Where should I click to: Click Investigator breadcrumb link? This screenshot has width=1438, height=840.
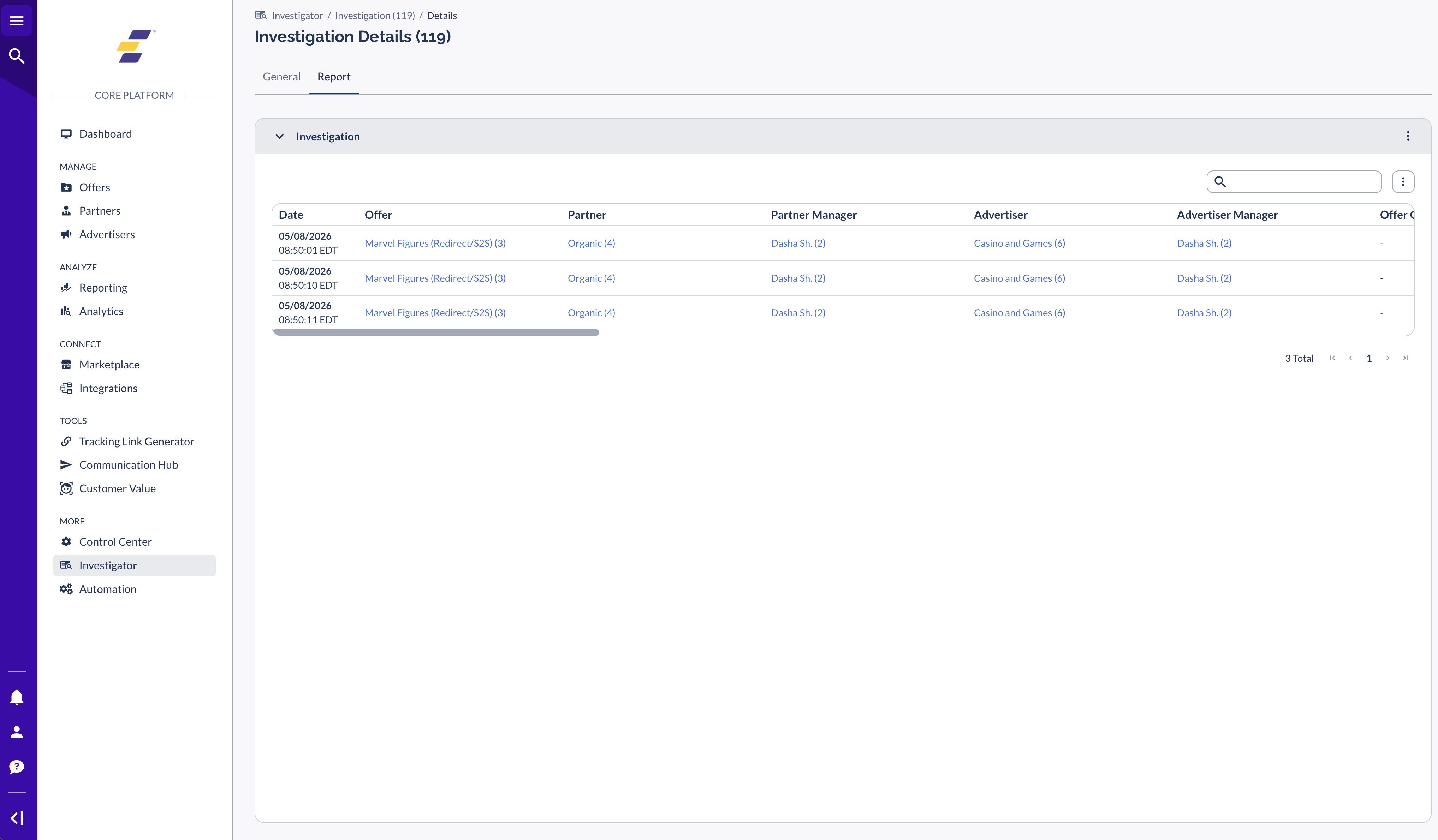pyautogui.click(x=297, y=16)
